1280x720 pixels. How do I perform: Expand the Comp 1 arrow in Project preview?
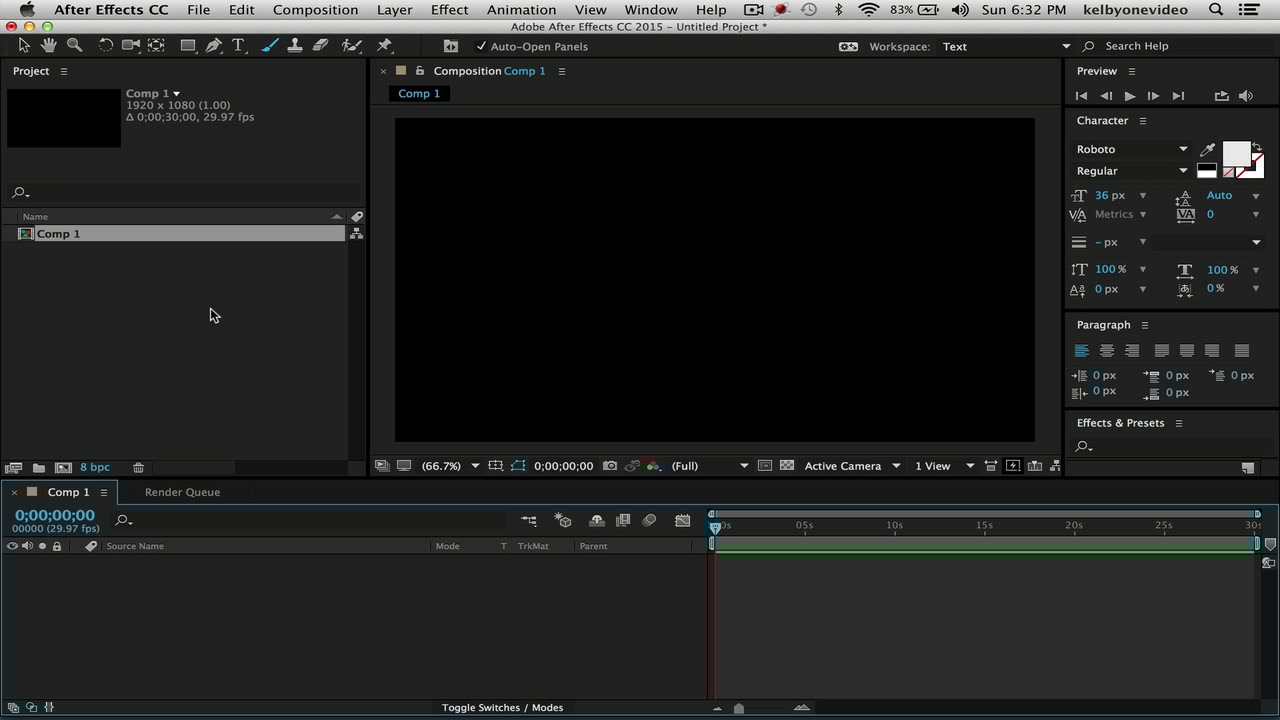[x=177, y=94]
